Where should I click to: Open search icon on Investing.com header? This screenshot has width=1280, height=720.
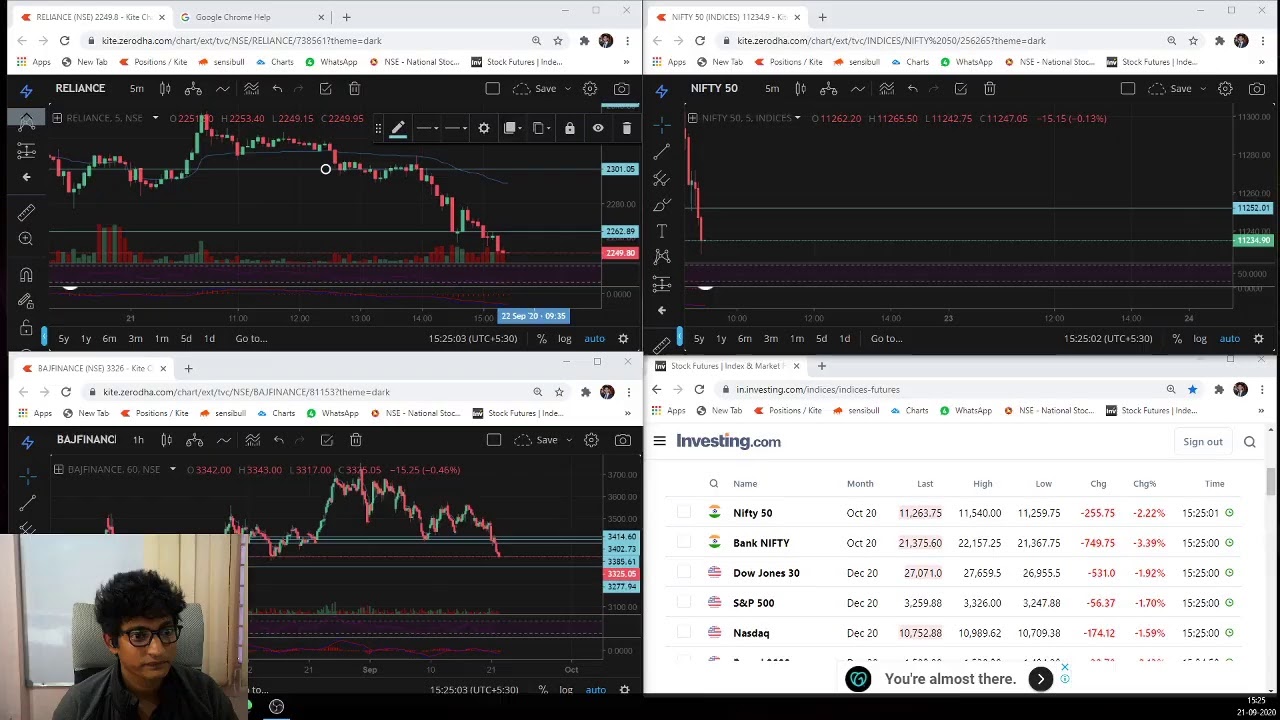click(1249, 441)
